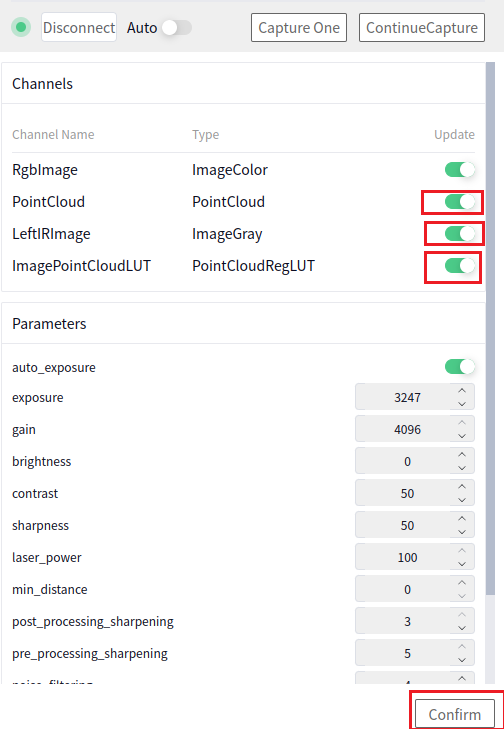The image size is (504, 729).
Task: Click the green connection status indicator
Action: coord(21,27)
